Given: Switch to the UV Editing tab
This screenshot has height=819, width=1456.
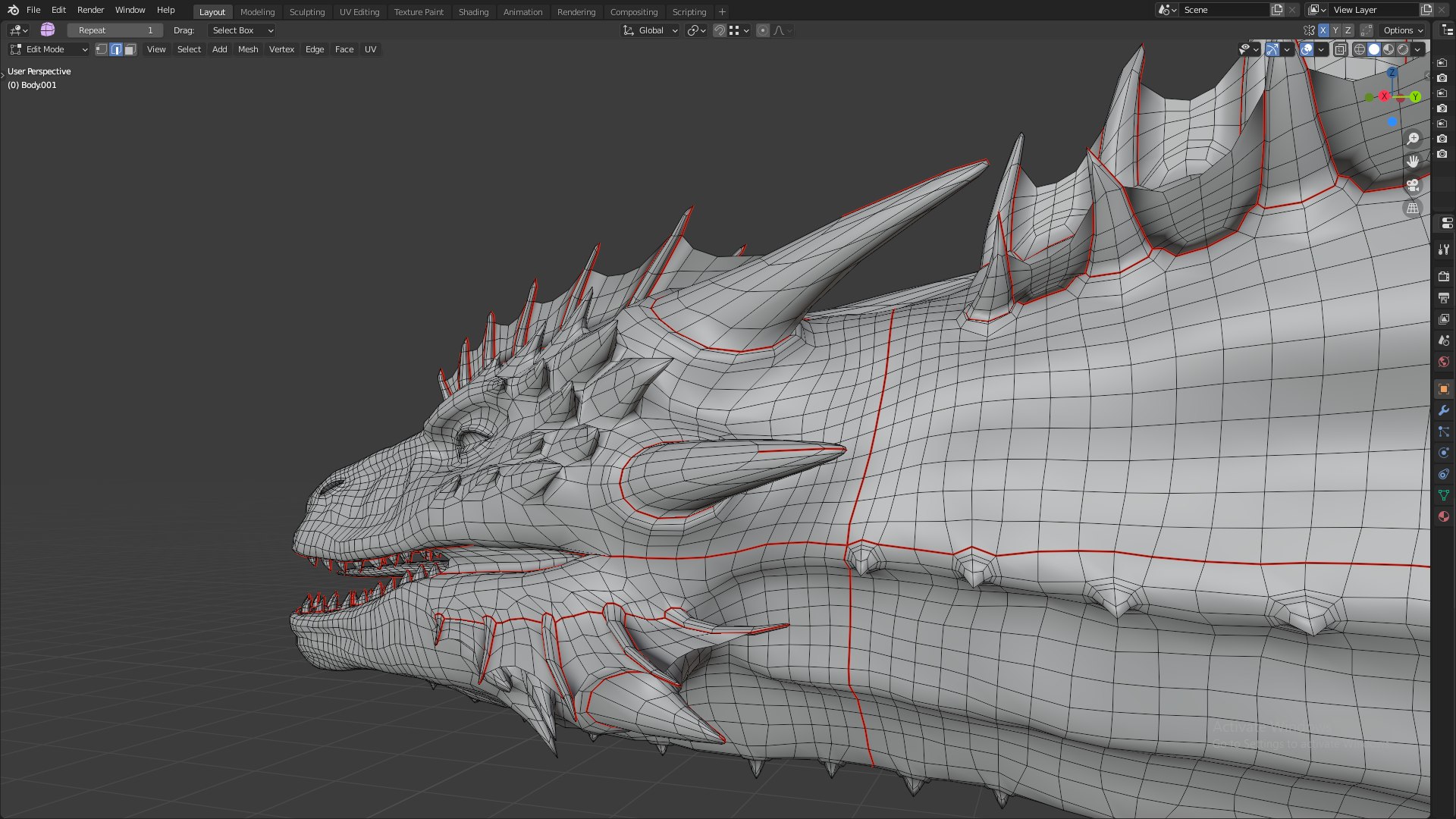Looking at the screenshot, I should 359,12.
